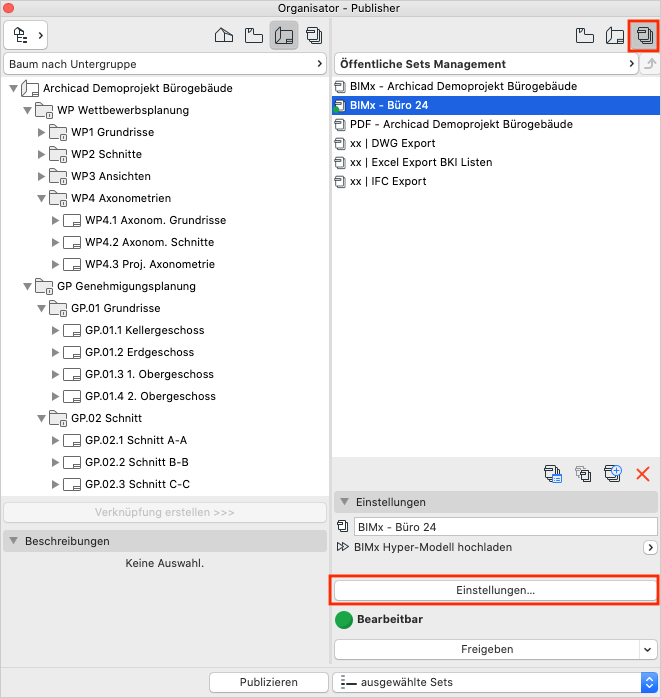
Task: Collapse GP Genehmigungsplanung folder
Action: coord(28,286)
